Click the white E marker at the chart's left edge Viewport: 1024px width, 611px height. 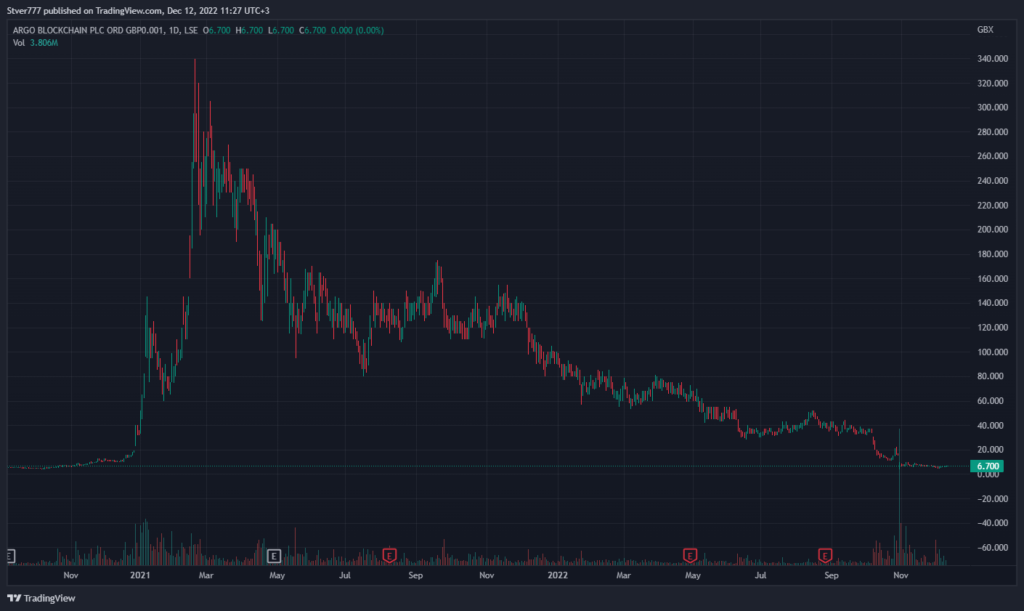tap(11, 554)
